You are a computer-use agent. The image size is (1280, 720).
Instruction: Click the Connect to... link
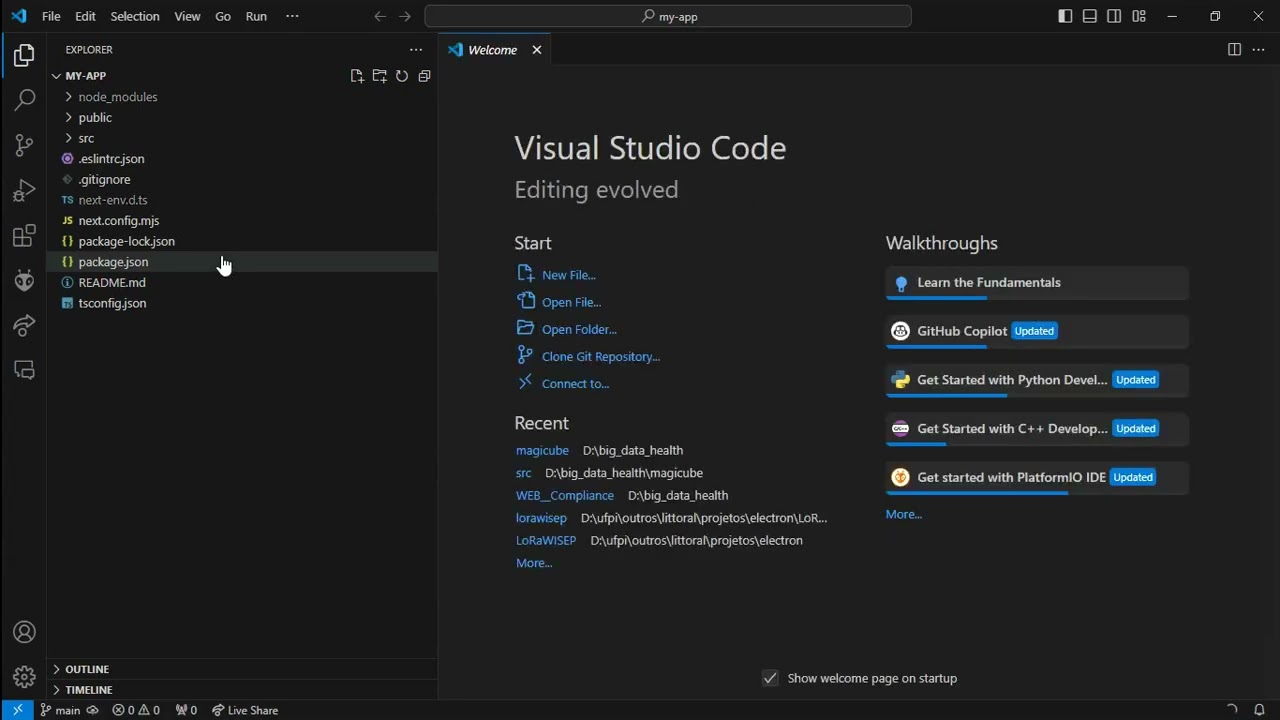(x=575, y=383)
